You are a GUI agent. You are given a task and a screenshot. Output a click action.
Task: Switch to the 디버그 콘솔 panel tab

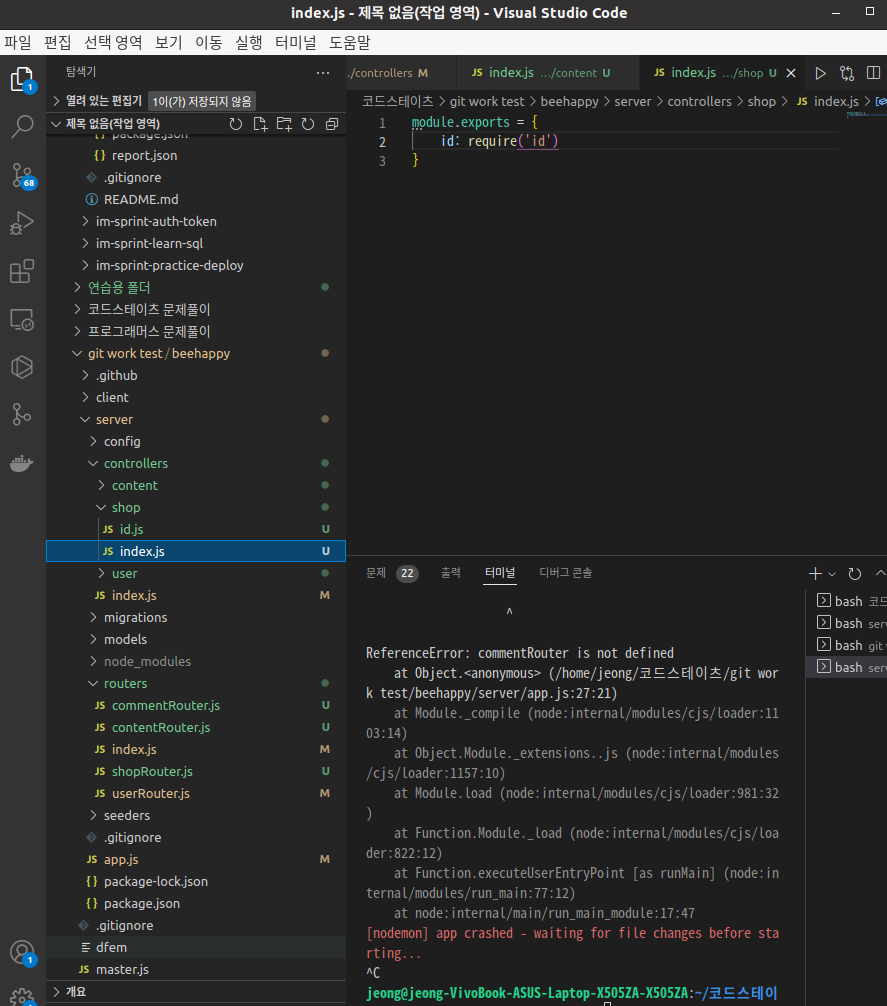566,572
